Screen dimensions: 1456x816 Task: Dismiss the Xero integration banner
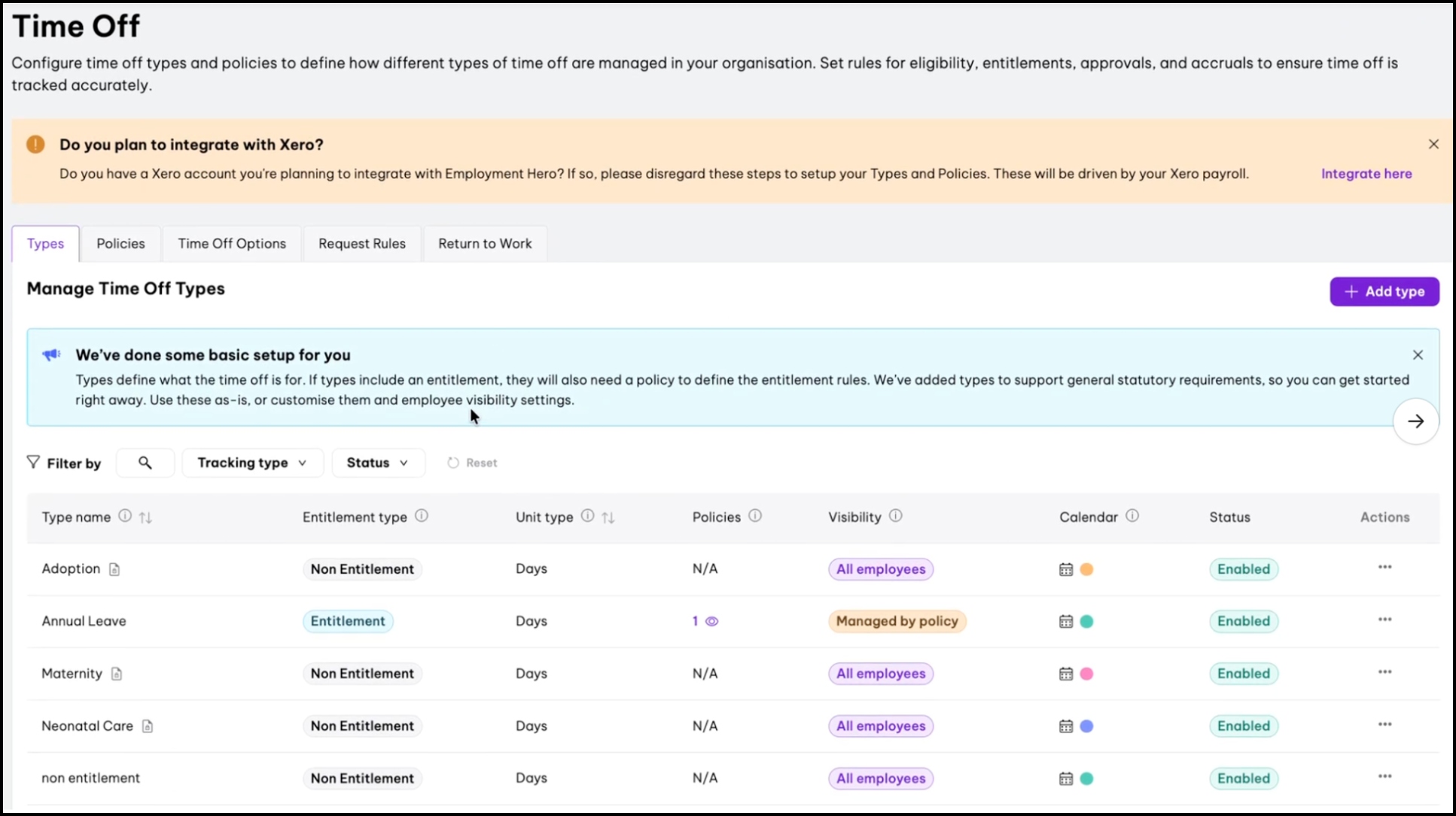pyautogui.click(x=1433, y=145)
